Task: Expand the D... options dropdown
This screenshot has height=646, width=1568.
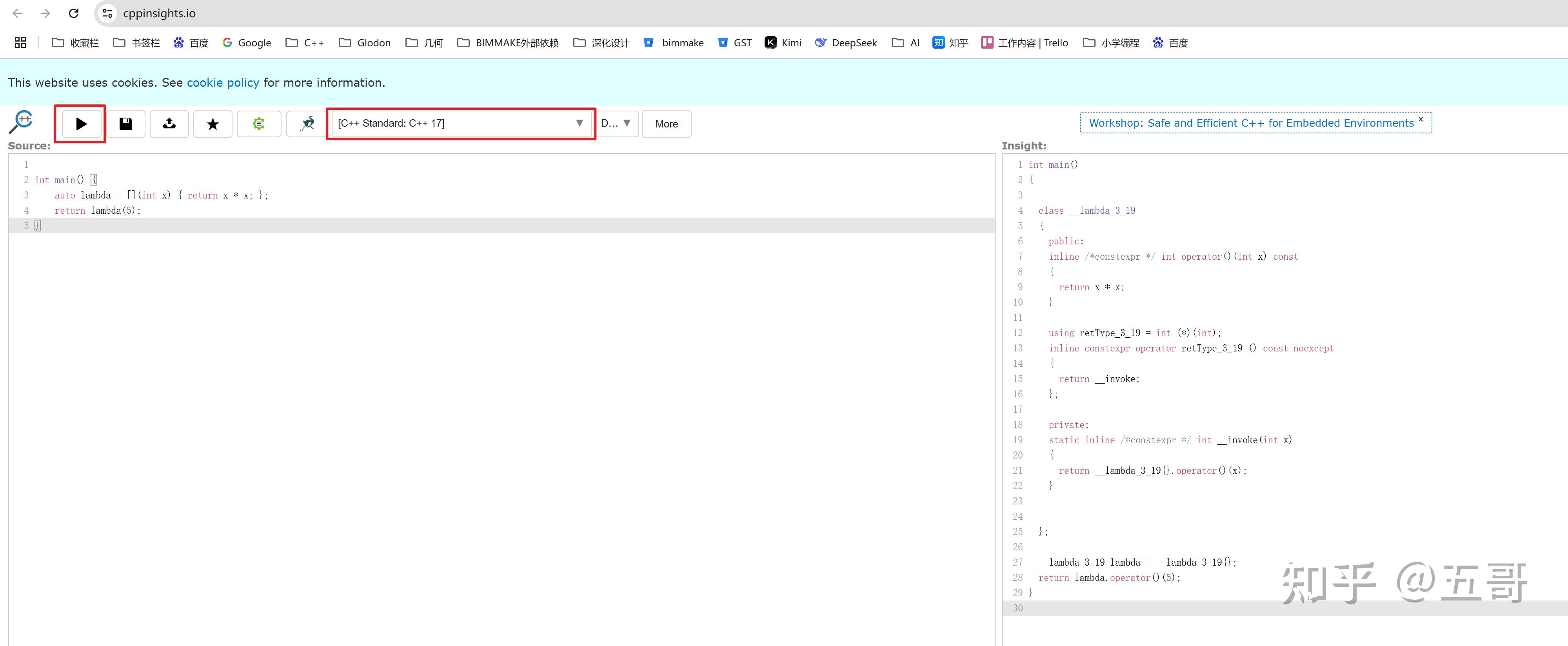Action: click(x=617, y=123)
